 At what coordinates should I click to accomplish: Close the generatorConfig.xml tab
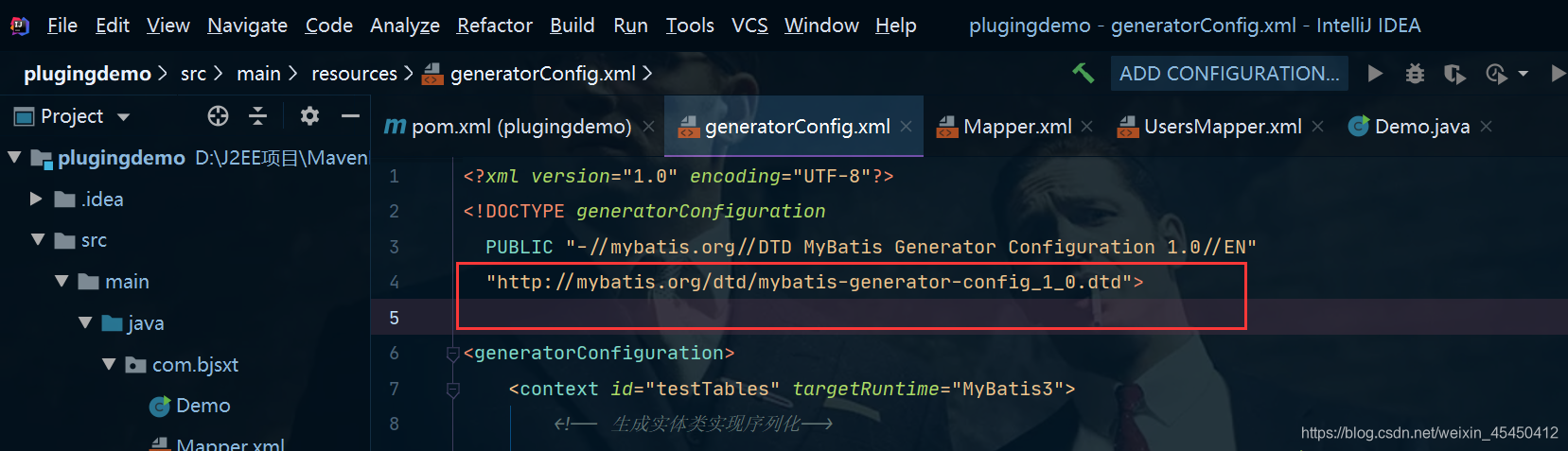point(907,127)
